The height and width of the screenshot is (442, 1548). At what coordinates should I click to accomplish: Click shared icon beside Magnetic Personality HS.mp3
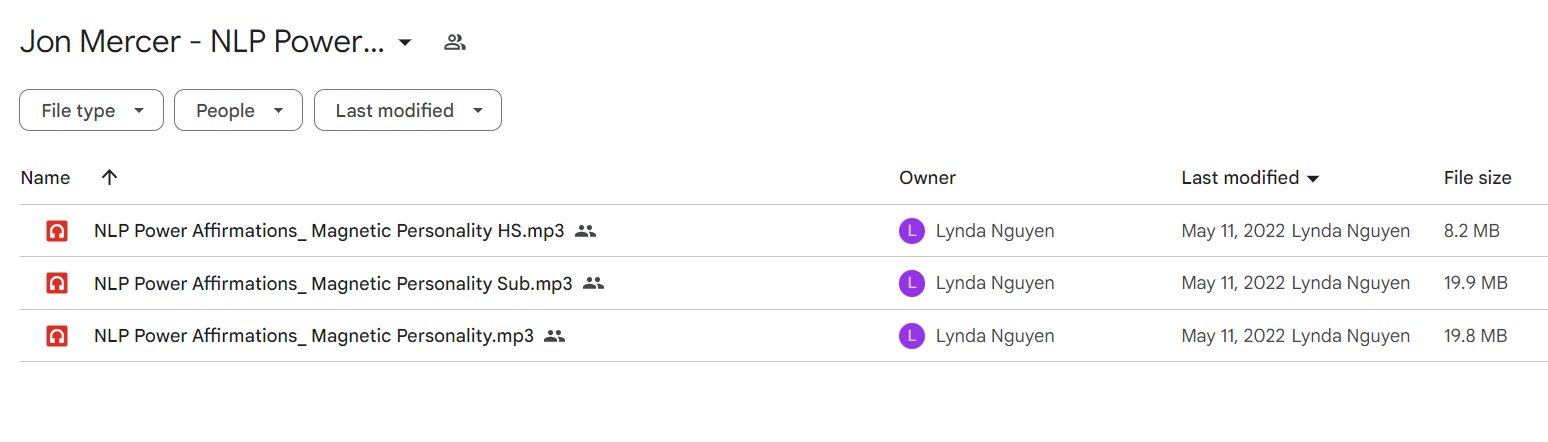586,231
